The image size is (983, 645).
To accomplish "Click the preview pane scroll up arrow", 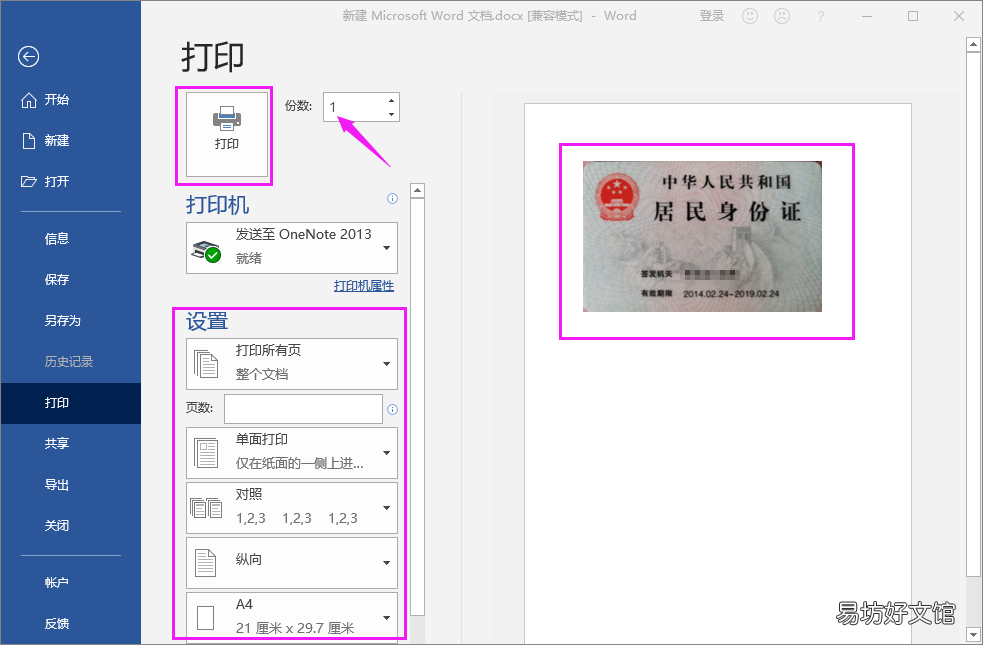I will click(x=973, y=45).
